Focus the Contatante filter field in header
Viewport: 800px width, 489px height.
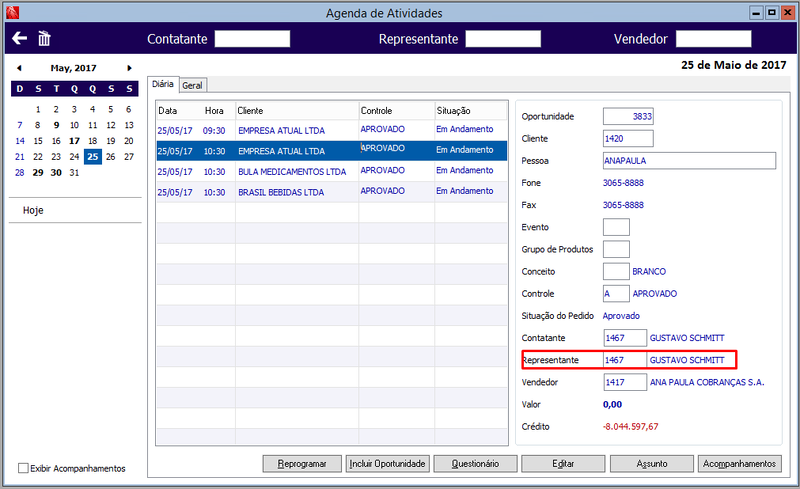click(252, 39)
